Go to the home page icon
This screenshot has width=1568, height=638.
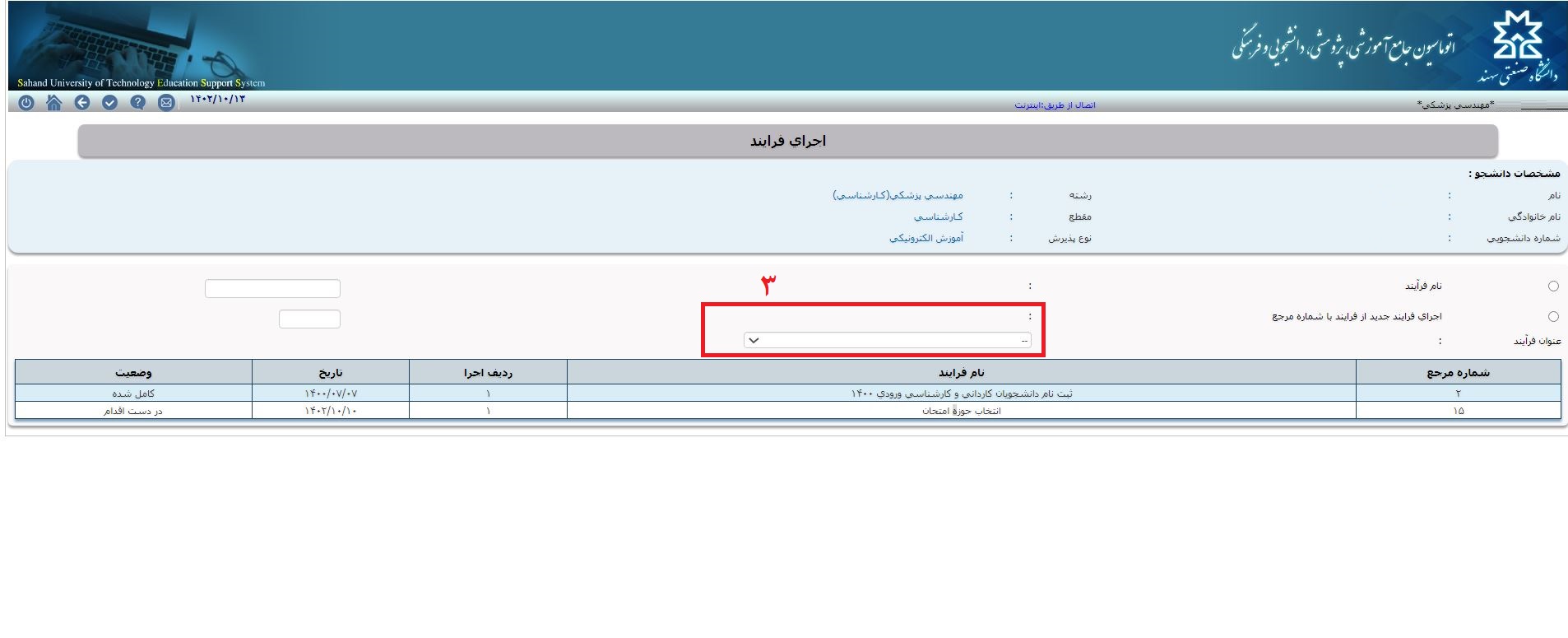tap(54, 103)
